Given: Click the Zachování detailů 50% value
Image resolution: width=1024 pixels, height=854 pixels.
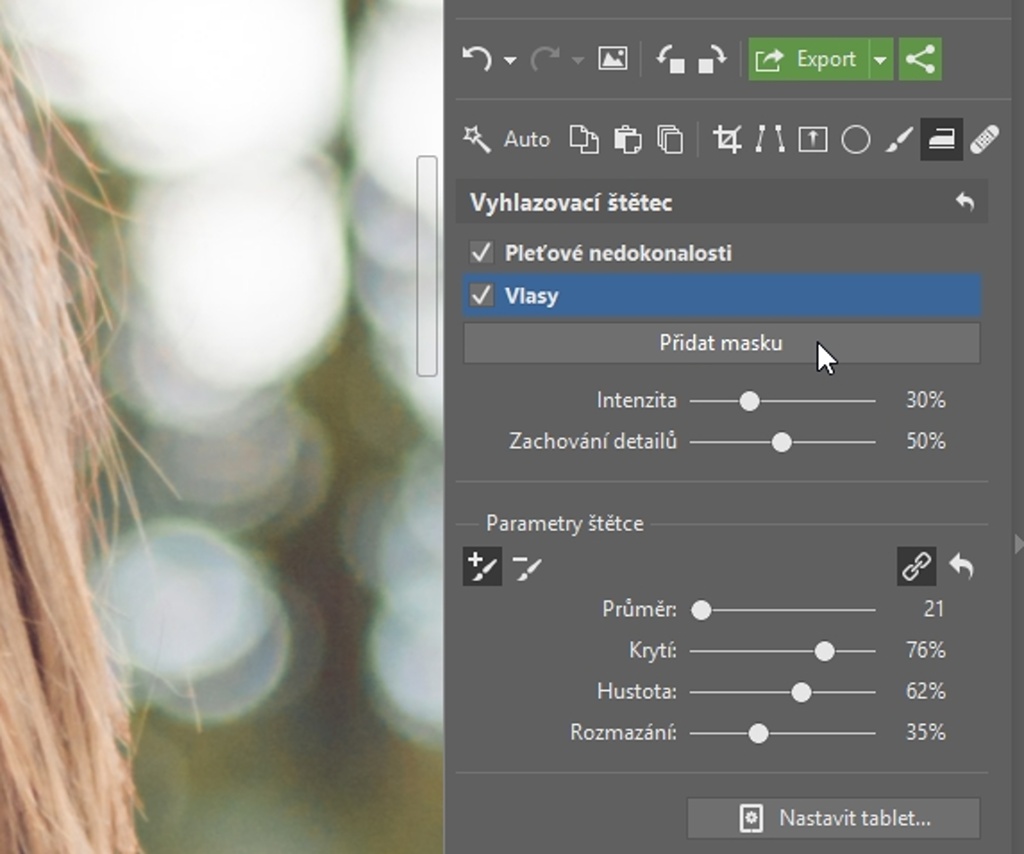Looking at the screenshot, I should pos(925,441).
